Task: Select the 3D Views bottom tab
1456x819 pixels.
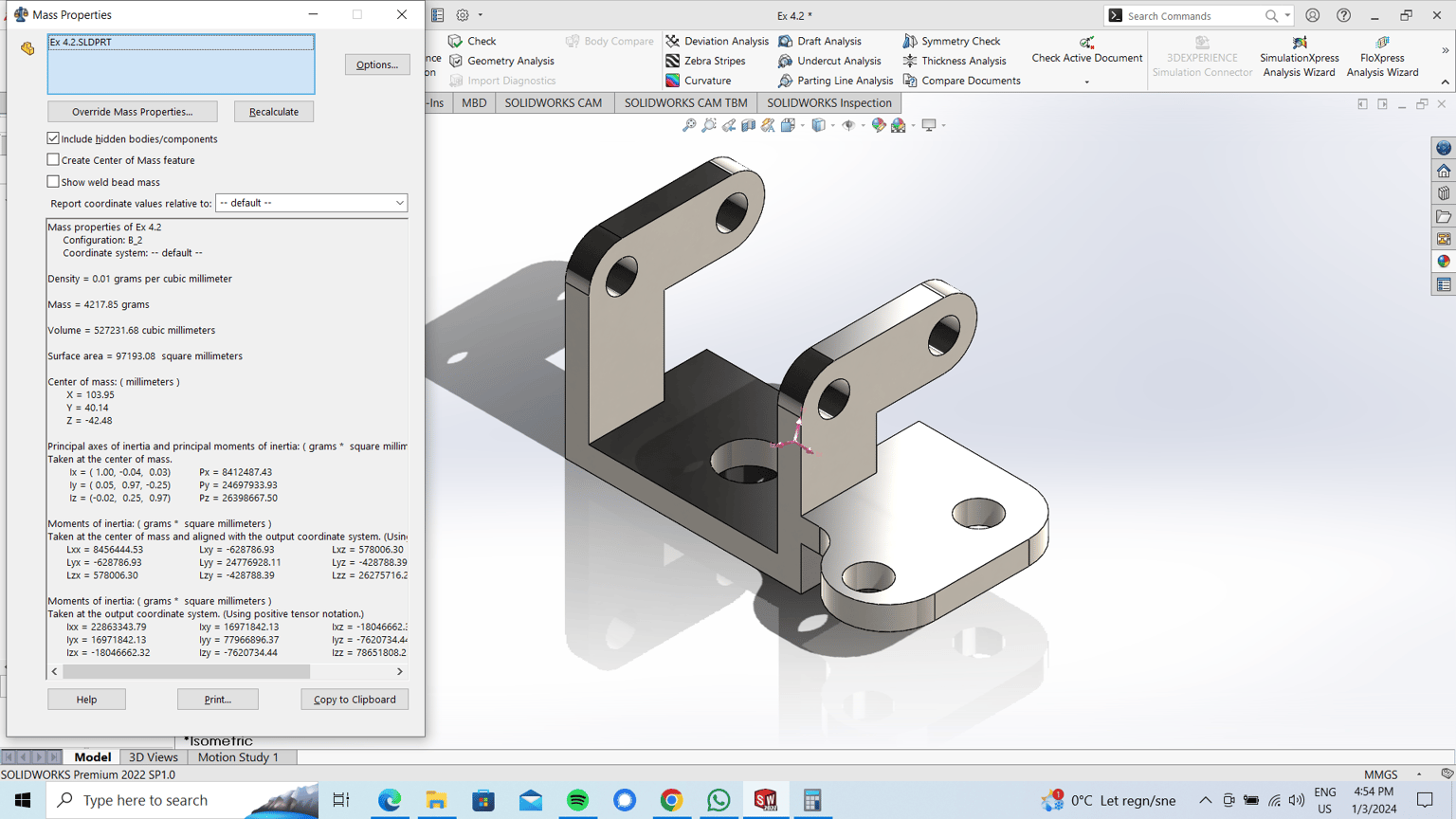Action: point(154,756)
